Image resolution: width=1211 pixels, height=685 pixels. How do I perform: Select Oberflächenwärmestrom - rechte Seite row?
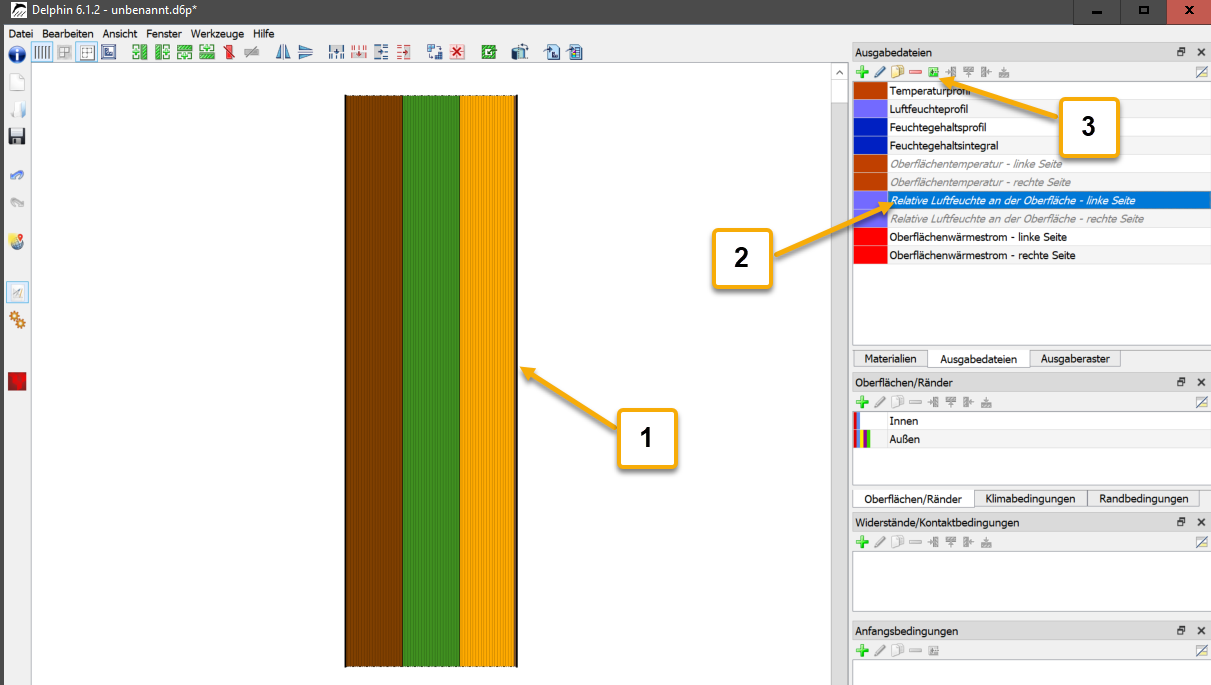1031,255
